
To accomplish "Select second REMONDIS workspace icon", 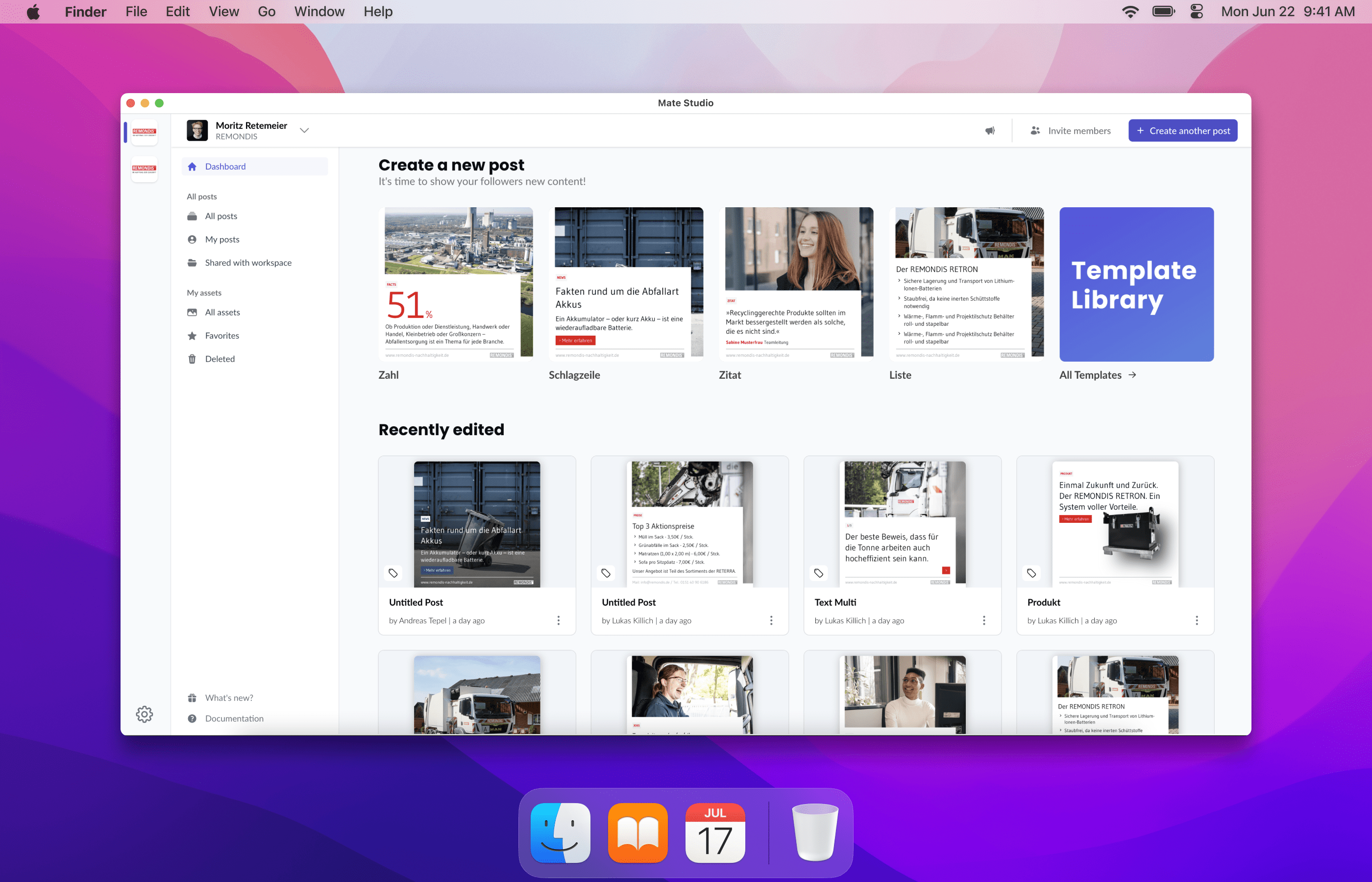I will coord(144,169).
